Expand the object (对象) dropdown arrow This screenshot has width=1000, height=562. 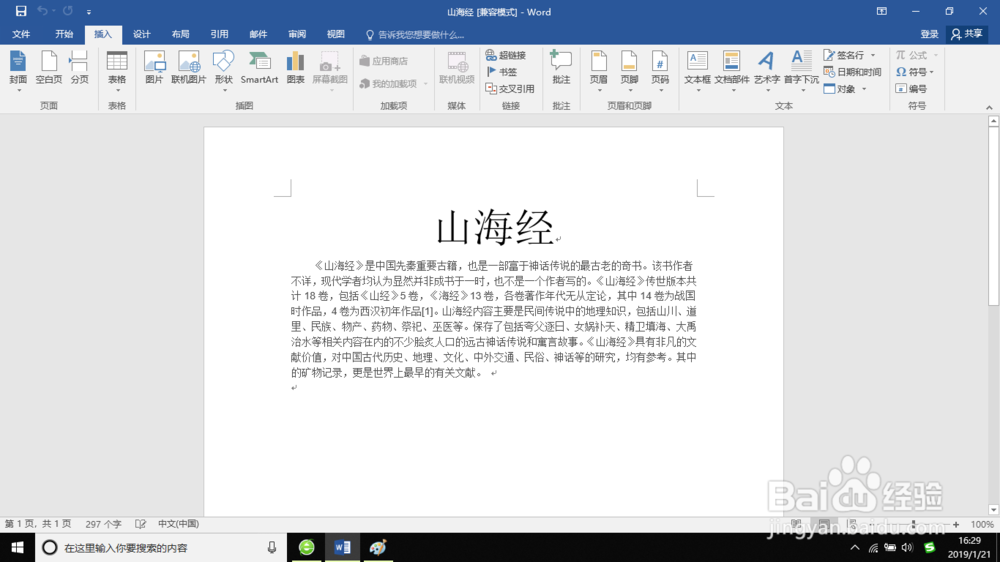(x=864, y=89)
